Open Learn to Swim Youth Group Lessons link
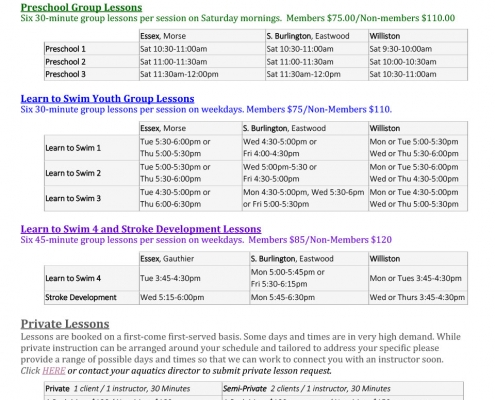The image size is (495, 400). 107,99
